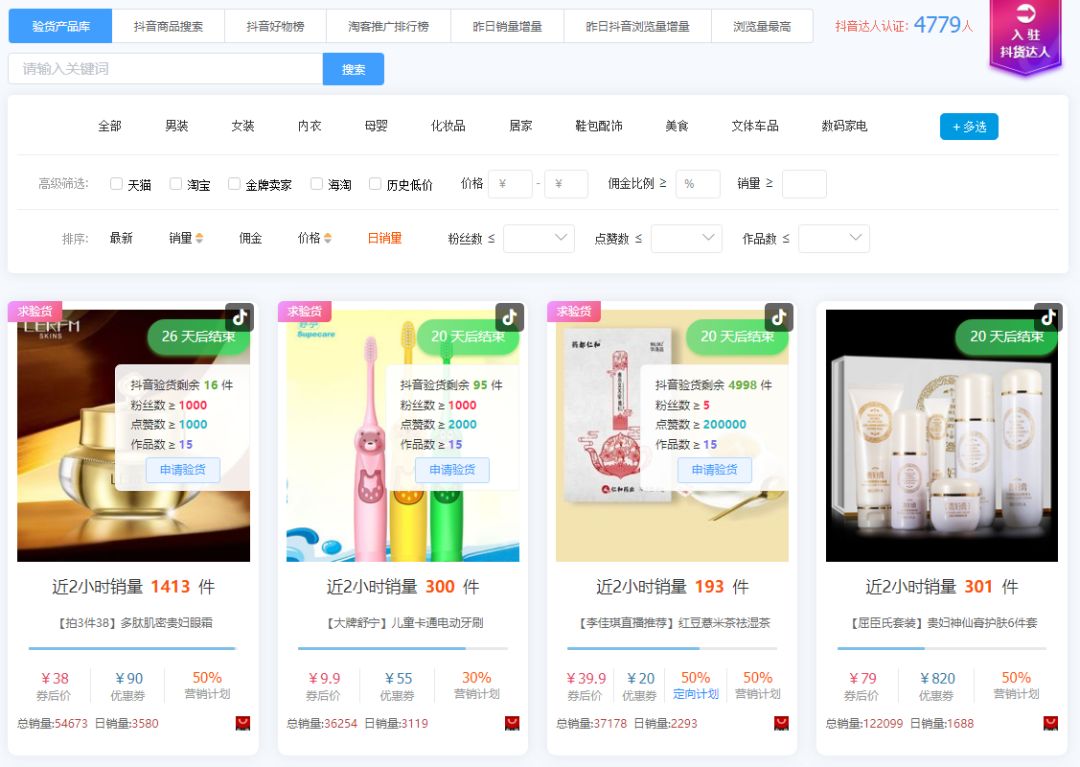The image size is (1080, 767).
Task: Click the TikTok icon on the eye cream card
Action: (238, 317)
